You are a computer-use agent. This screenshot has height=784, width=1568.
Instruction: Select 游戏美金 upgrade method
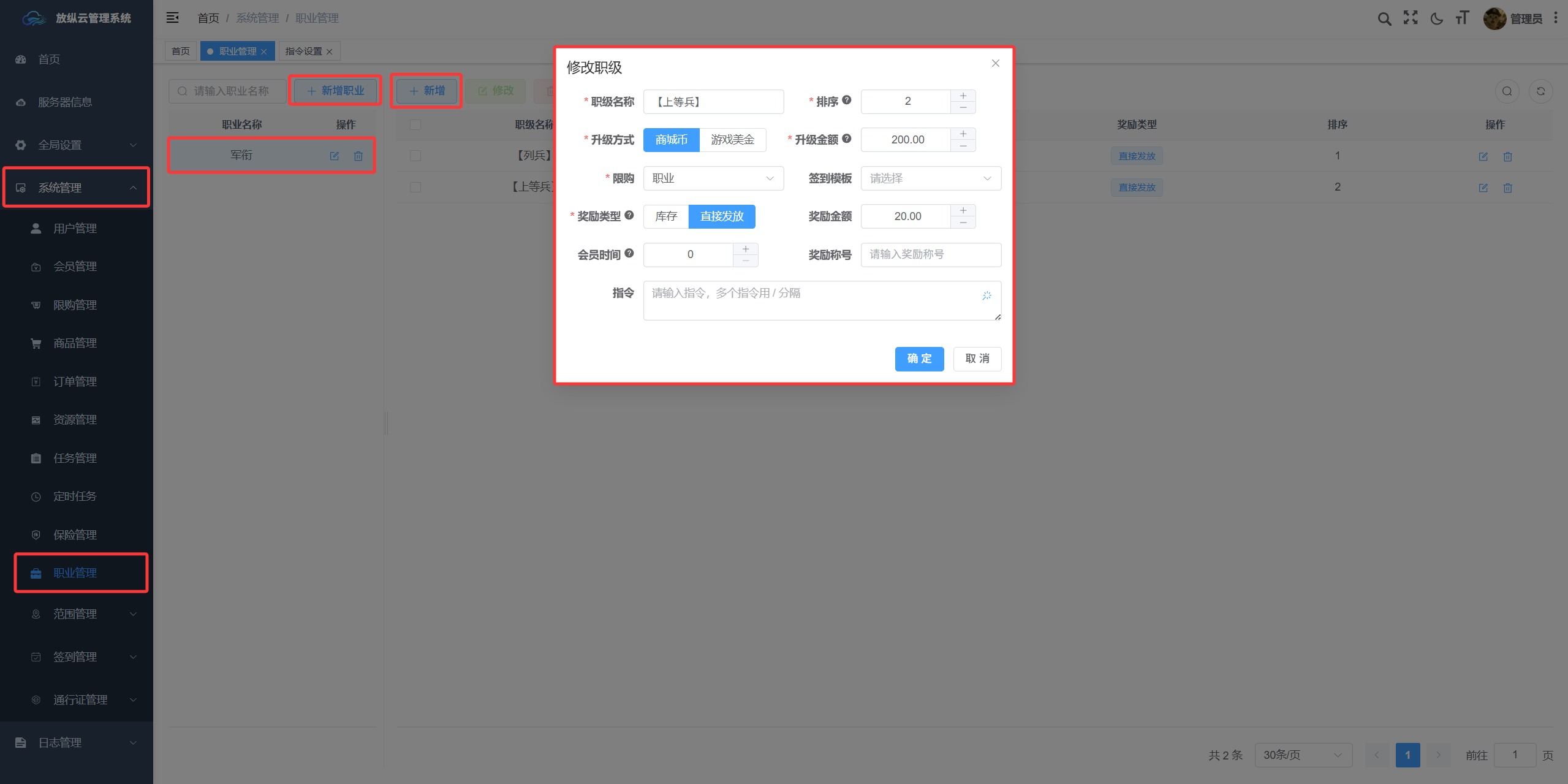(732, 140)
